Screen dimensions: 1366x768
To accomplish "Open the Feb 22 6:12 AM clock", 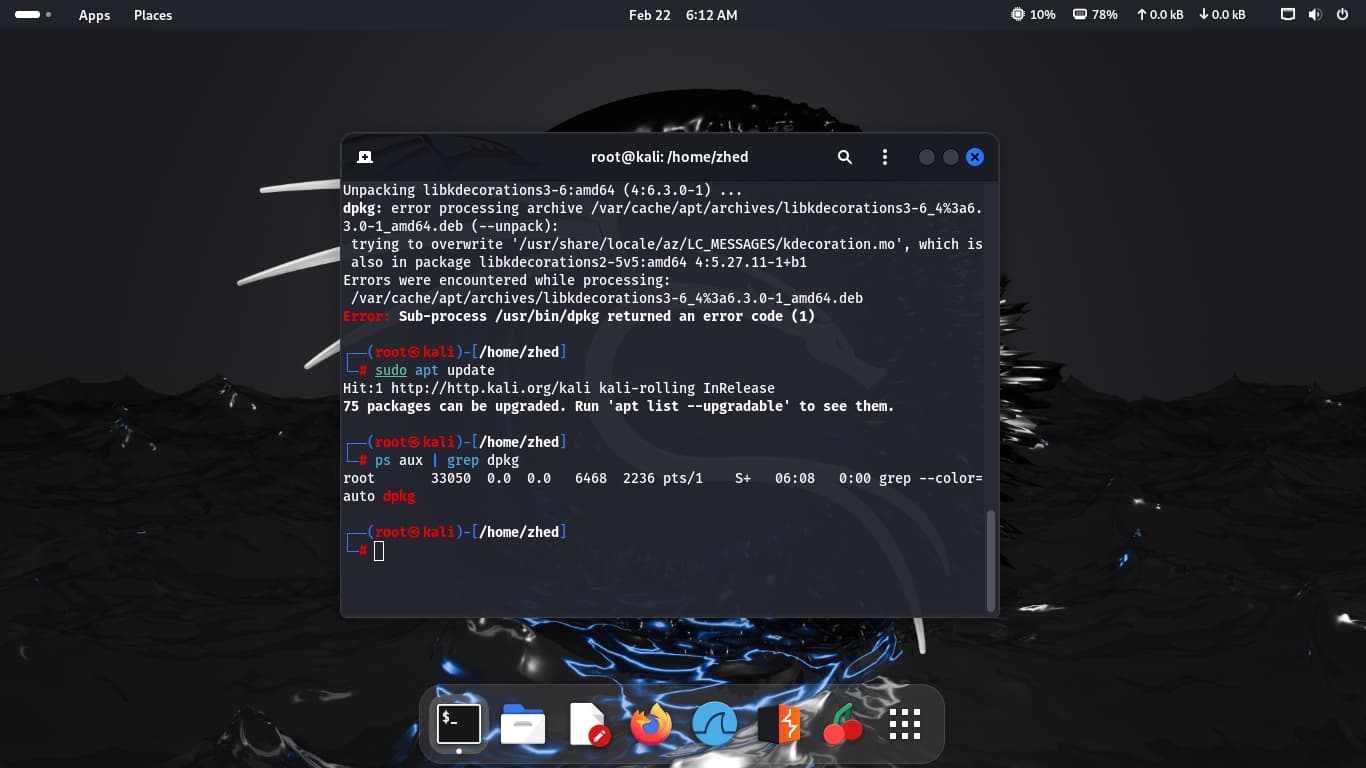I will point(683,15).
